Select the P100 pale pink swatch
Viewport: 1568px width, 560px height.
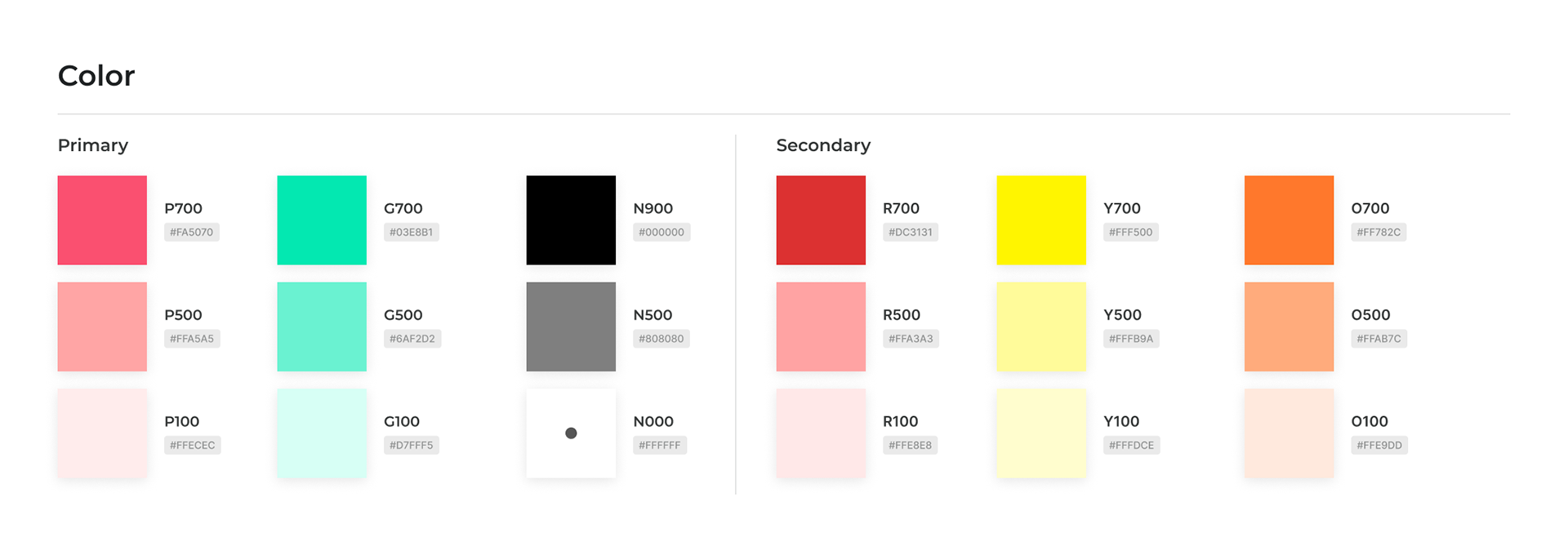point(102,433)
